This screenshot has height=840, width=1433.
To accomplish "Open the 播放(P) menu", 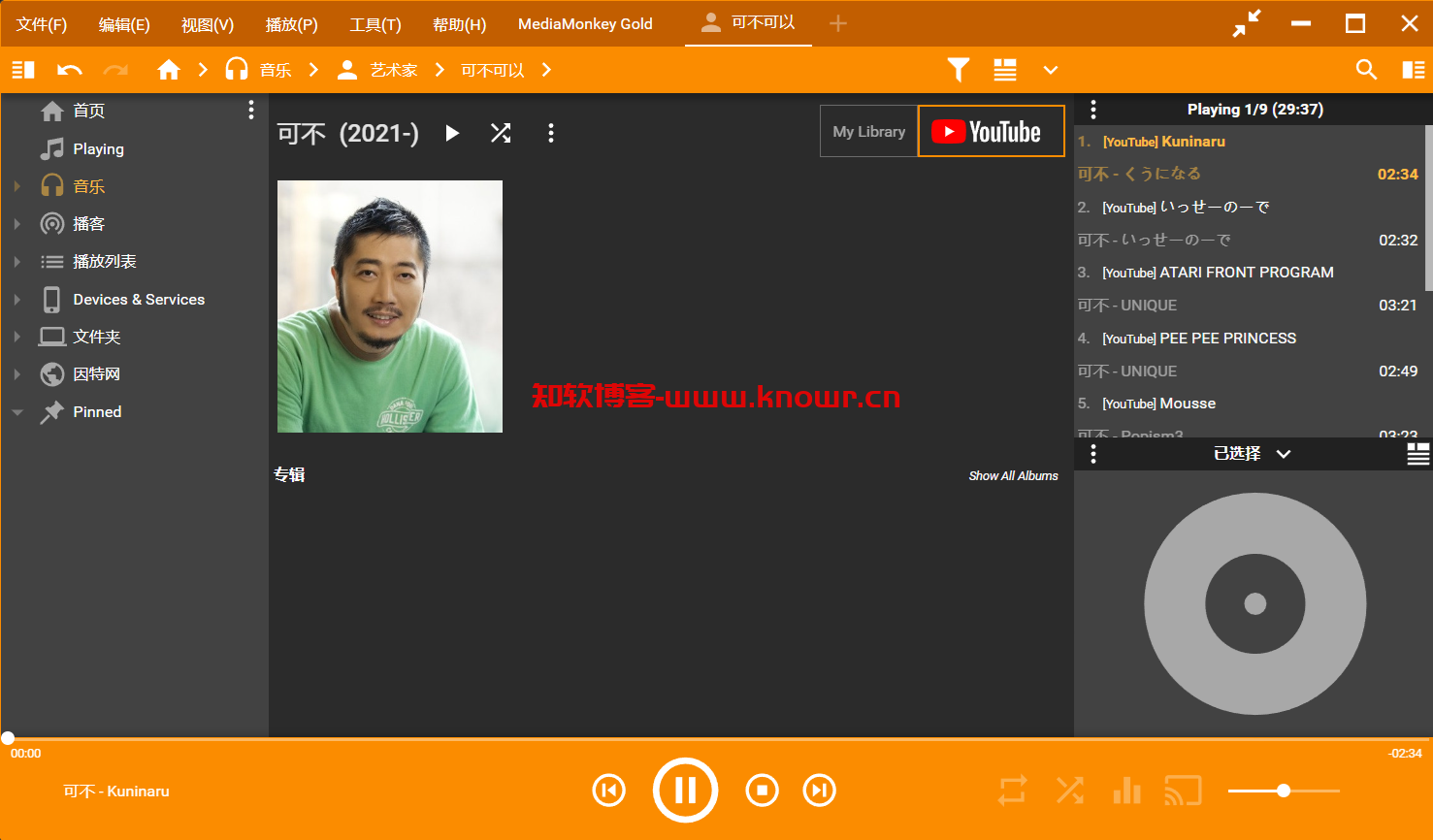I will pos(291,24).
